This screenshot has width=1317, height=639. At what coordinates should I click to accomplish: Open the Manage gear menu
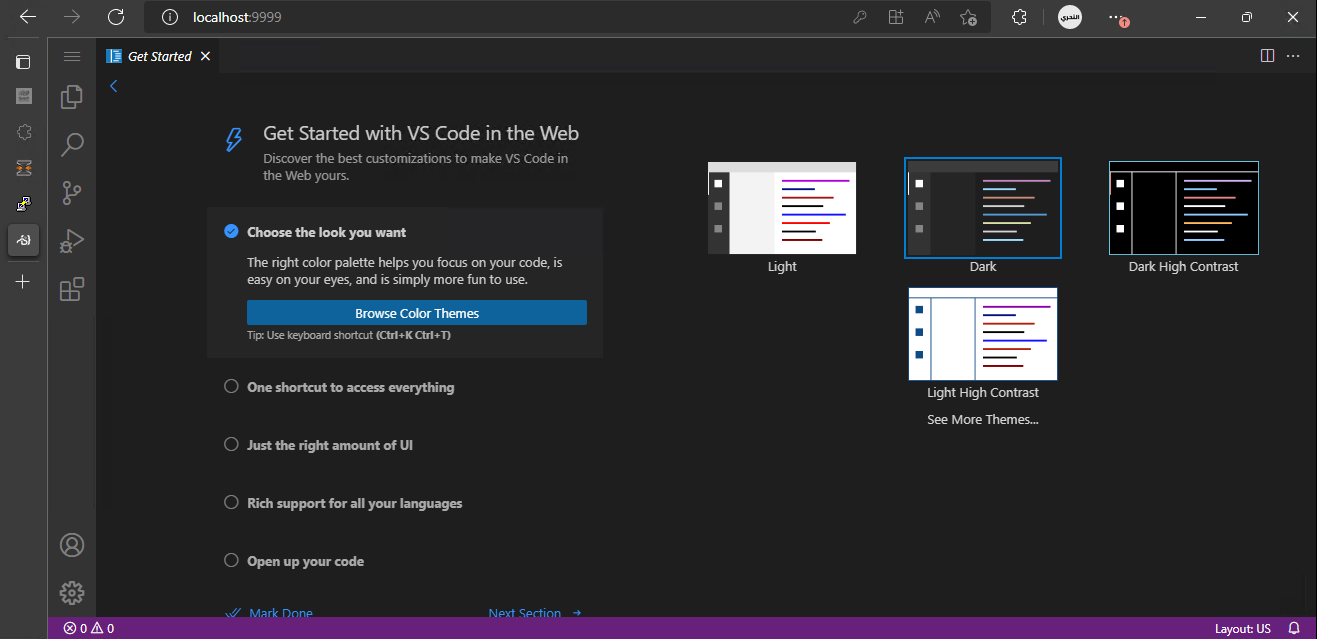pyautogui.click(x=72, y=593)
